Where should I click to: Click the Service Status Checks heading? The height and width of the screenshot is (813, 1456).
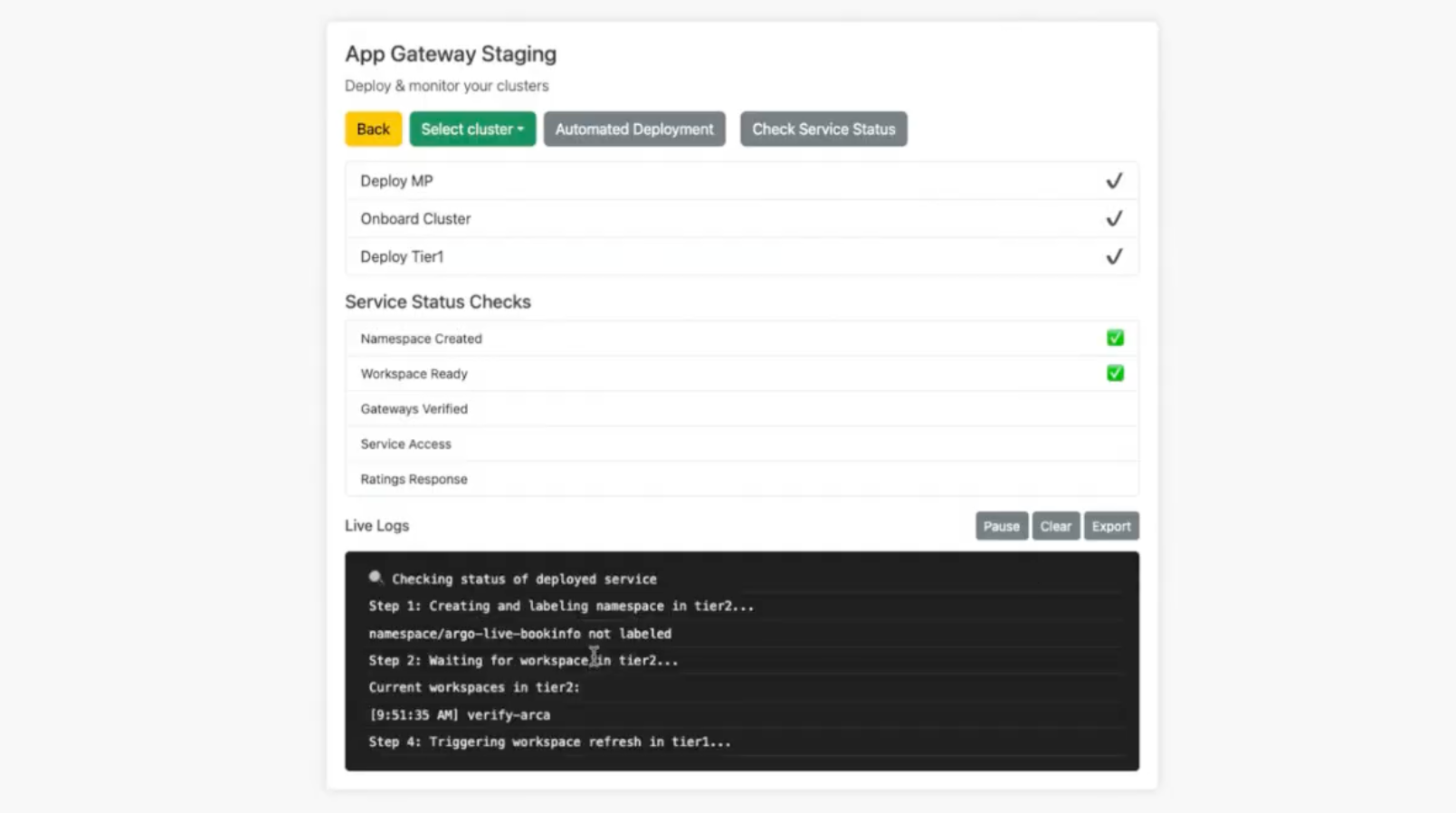tap(438, 302)
